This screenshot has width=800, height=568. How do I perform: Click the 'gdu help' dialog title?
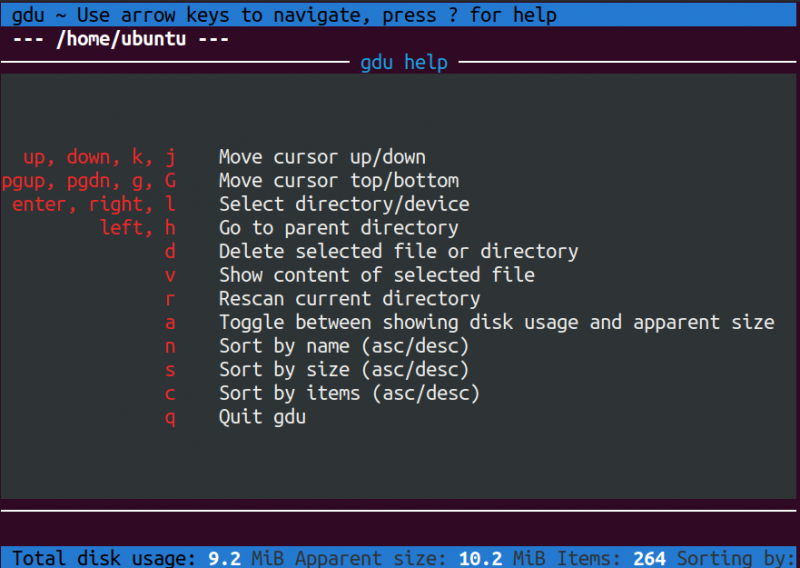[x=404, y=63]
